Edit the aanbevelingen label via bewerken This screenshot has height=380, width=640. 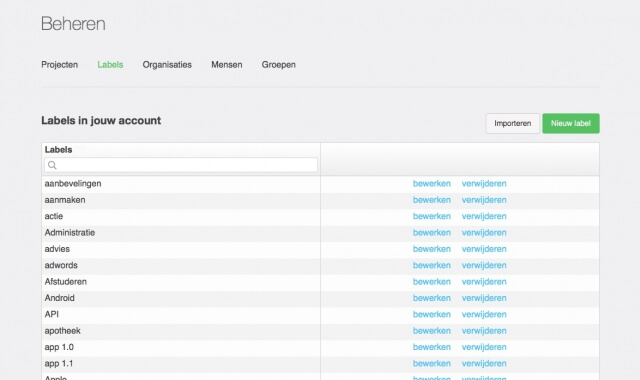click(x=432, y=184)
